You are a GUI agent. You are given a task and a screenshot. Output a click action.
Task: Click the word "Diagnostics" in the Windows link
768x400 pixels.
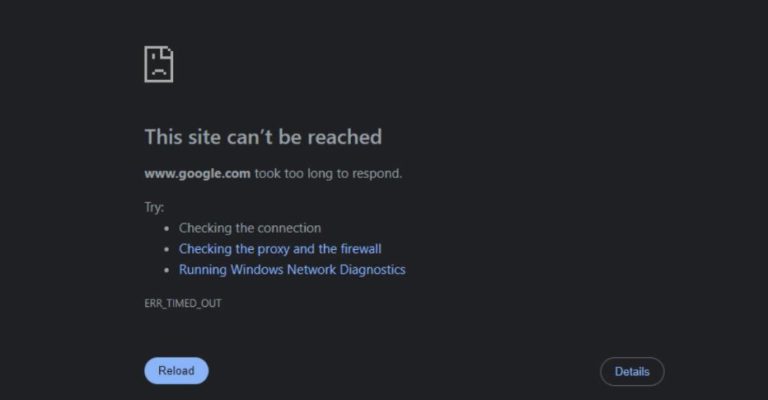pyautogui.click(x=371, y=270)
